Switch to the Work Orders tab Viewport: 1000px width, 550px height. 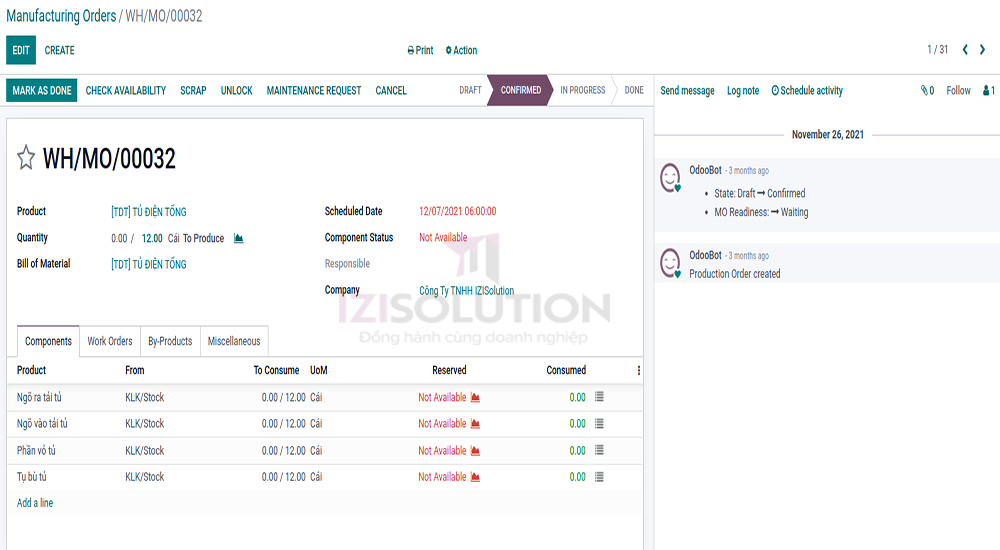(110, 341)
